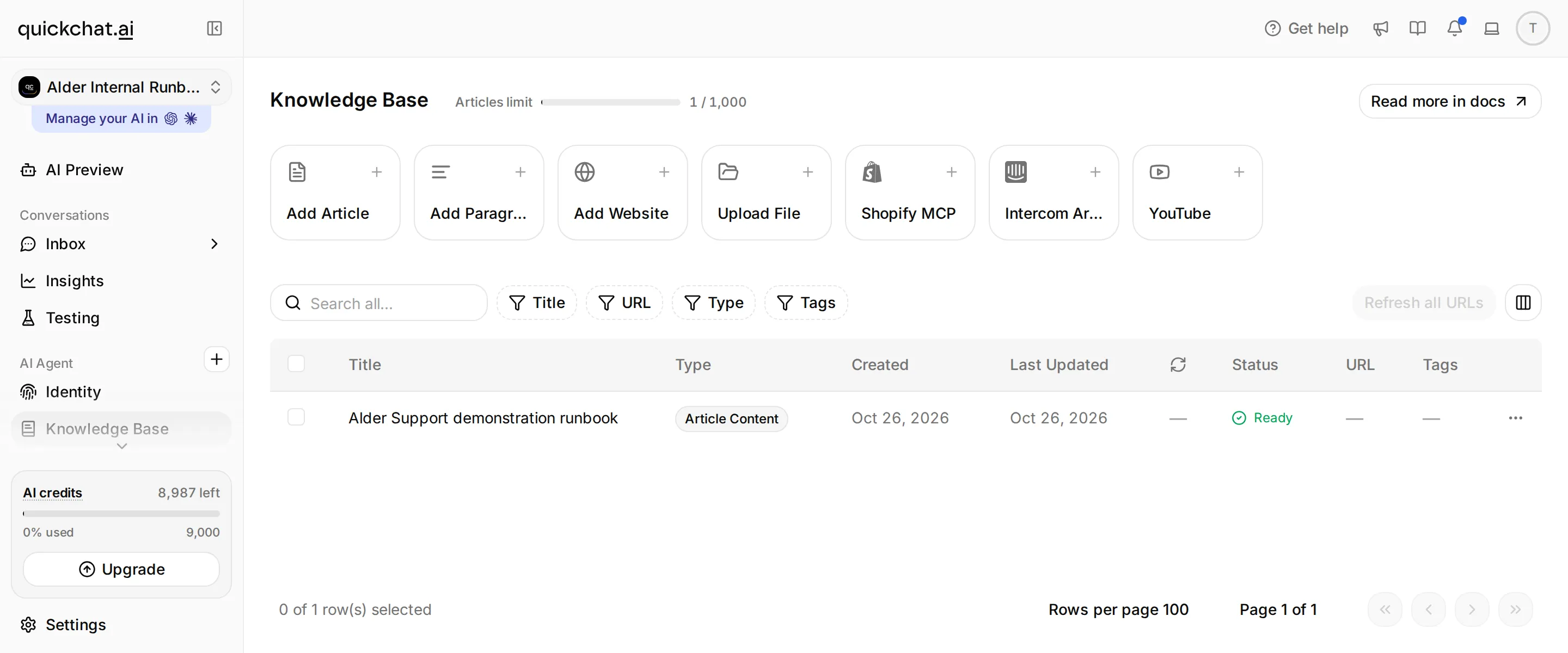Open Read more in docs link
The width and height of the screenshot is (1568, 653).
[1449, 101]
